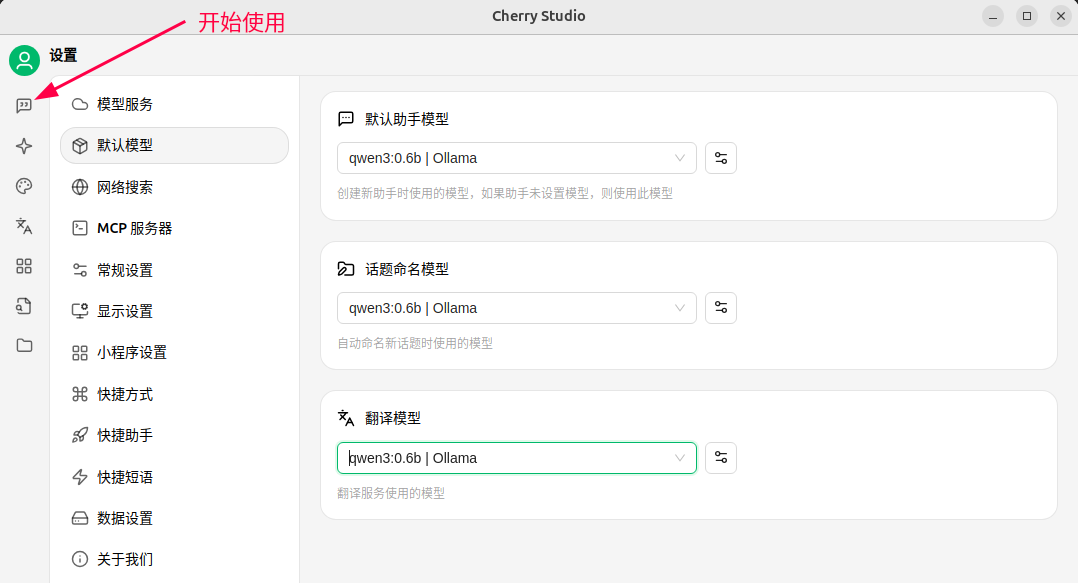Open 显示设置 settings page
1078x583 pixels.
point(125,311)
